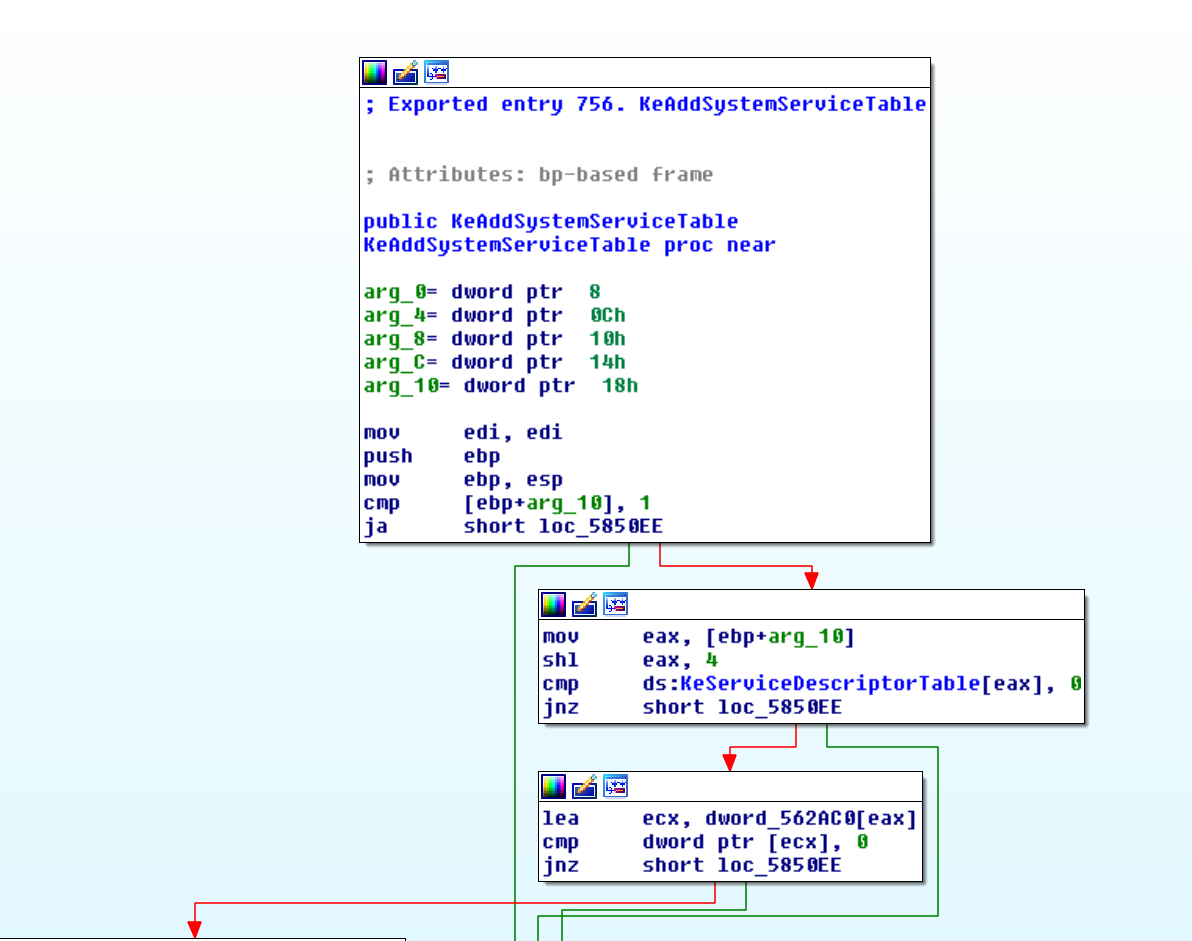Click the node color icon in KeAddSystemServiceTable block
Screen dimensions: 1192x941
[374, 72]
